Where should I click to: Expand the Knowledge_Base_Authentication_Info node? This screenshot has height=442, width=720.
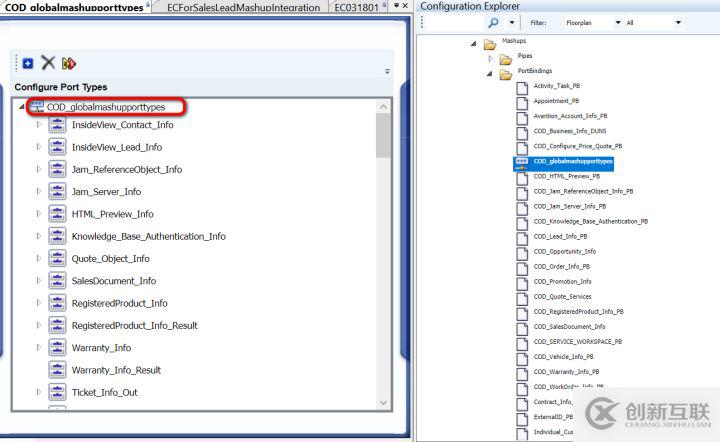(x=39, y=236)
